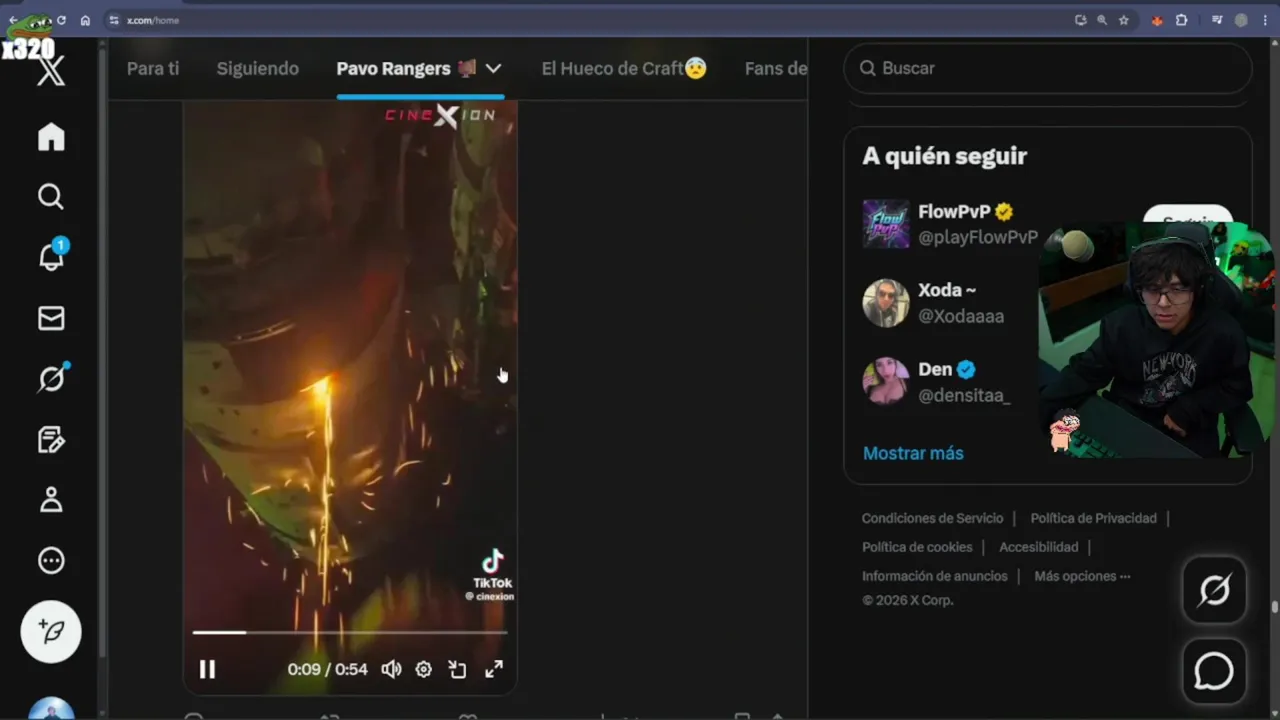Open Profile person icon in sidebar
This screenshot has width=1280, height=720.
point(51,500)
